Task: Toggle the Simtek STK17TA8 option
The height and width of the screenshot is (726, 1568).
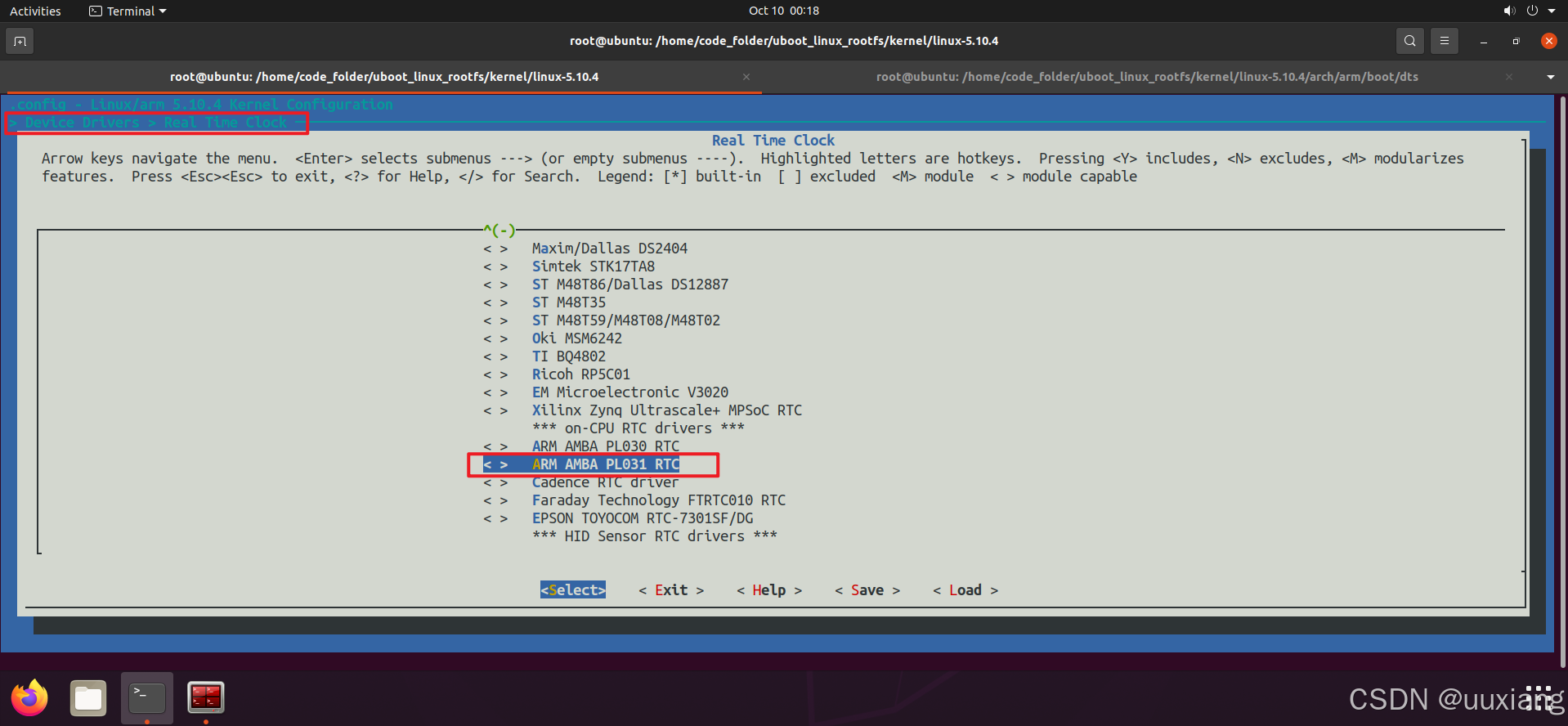Action: click(569, 267)
